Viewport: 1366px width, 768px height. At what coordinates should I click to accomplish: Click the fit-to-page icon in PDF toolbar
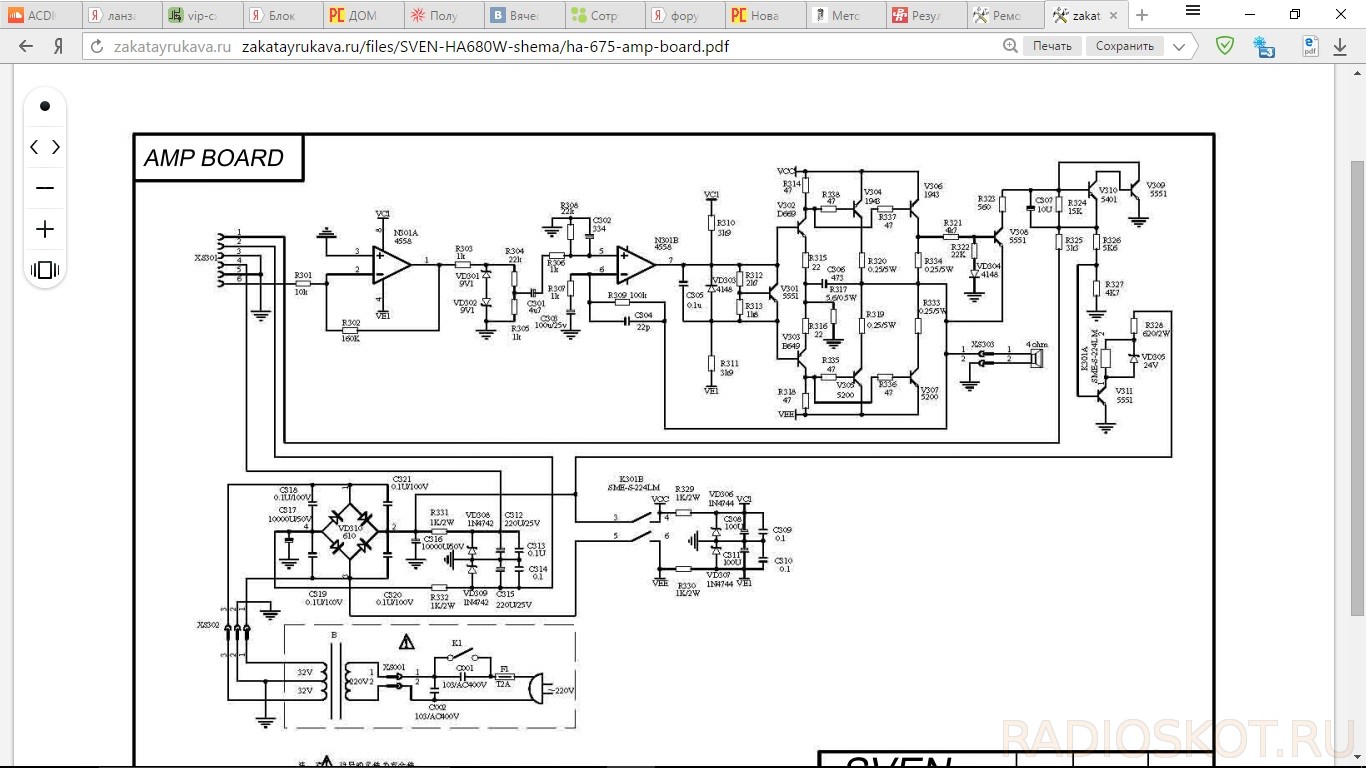[x=45, y=270]
